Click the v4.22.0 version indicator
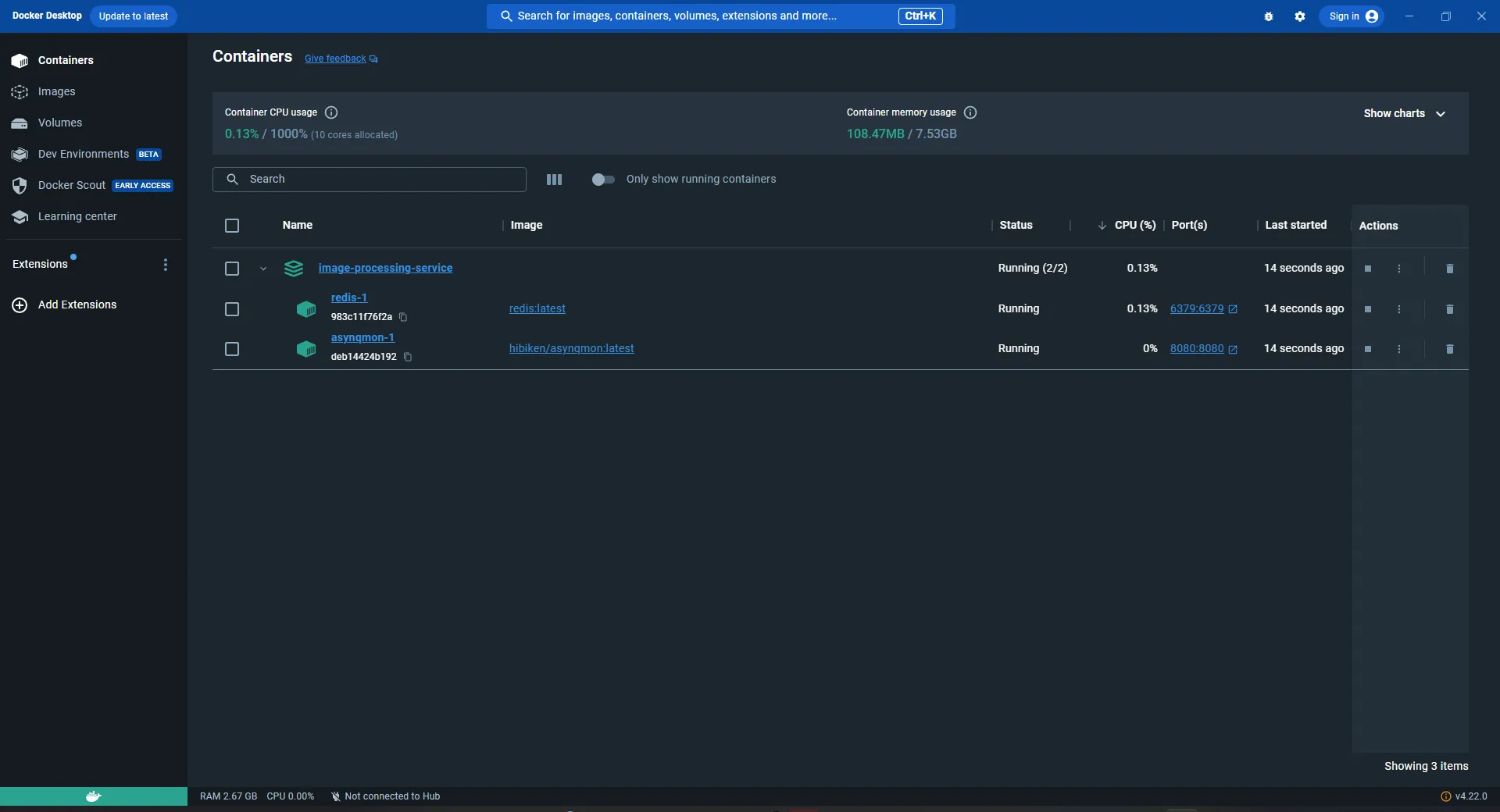Viewport: 1500px width, 812px height. [1464, 796]
